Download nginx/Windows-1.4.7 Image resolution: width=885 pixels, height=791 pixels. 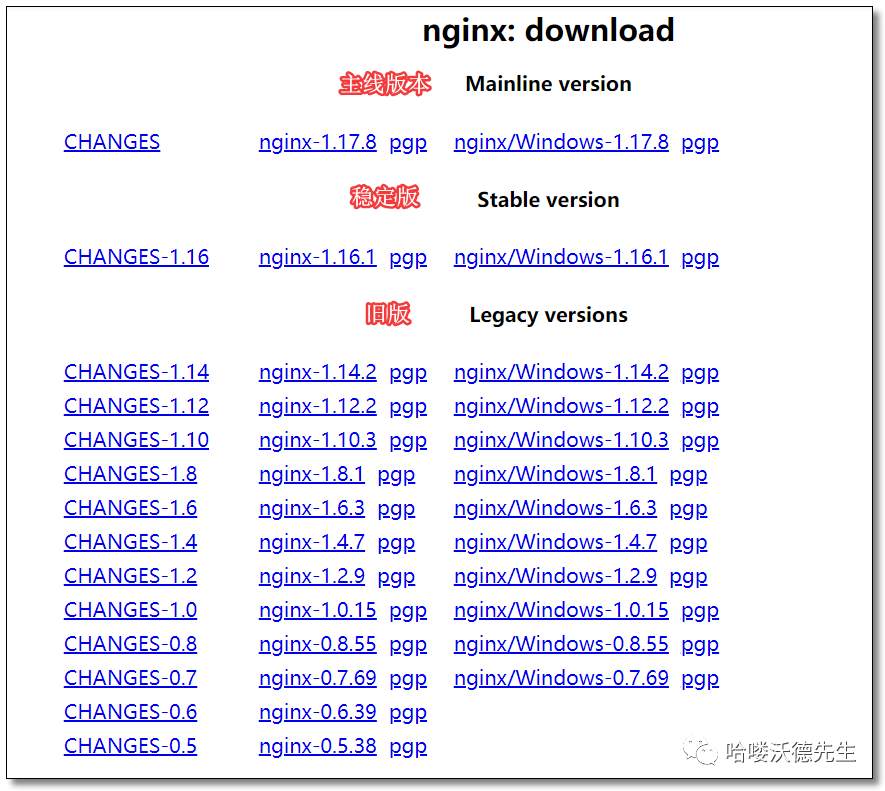[555, 543]
